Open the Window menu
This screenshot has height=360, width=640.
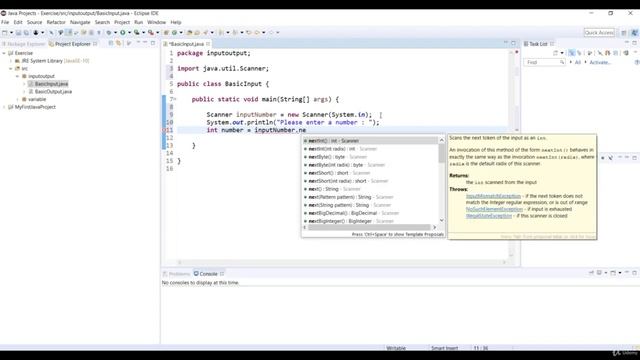point(156,22)
